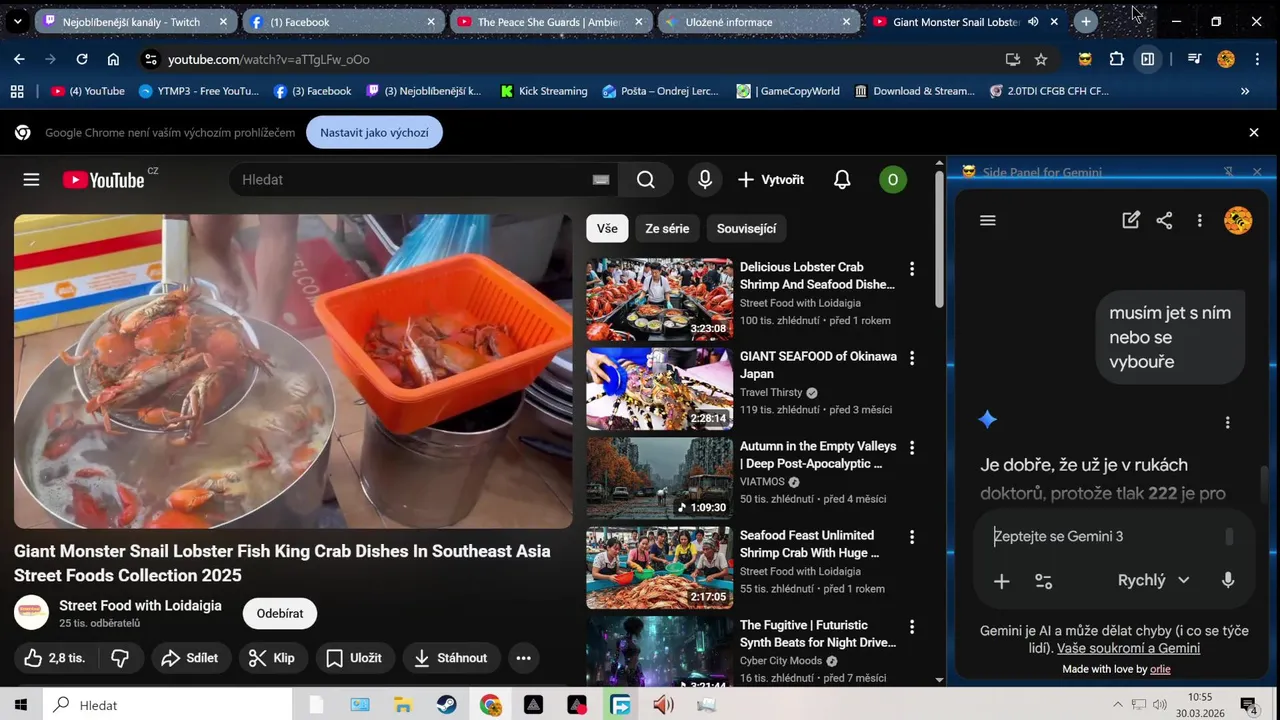Open the on-screen keyboard in YouTube search
The image size is (1280, 720).
click(600, 180)
